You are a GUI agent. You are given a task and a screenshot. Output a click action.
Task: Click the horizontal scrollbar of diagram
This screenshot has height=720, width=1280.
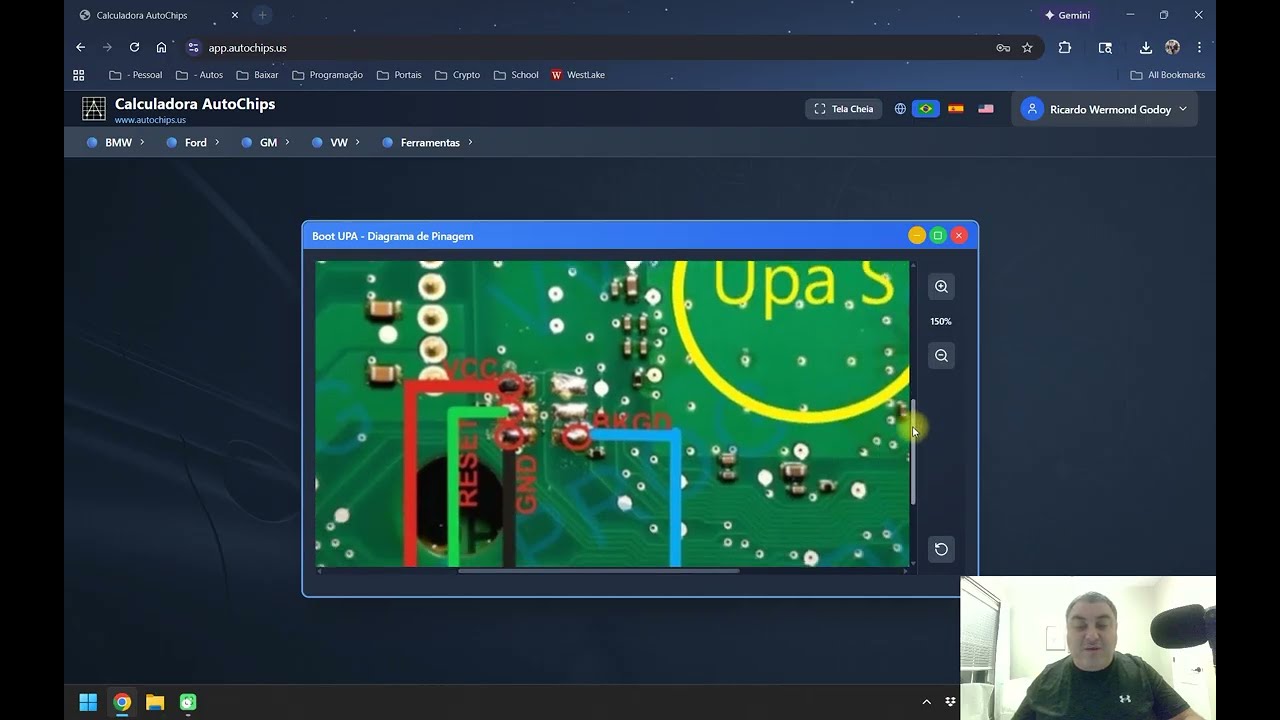tap(598, 571)
